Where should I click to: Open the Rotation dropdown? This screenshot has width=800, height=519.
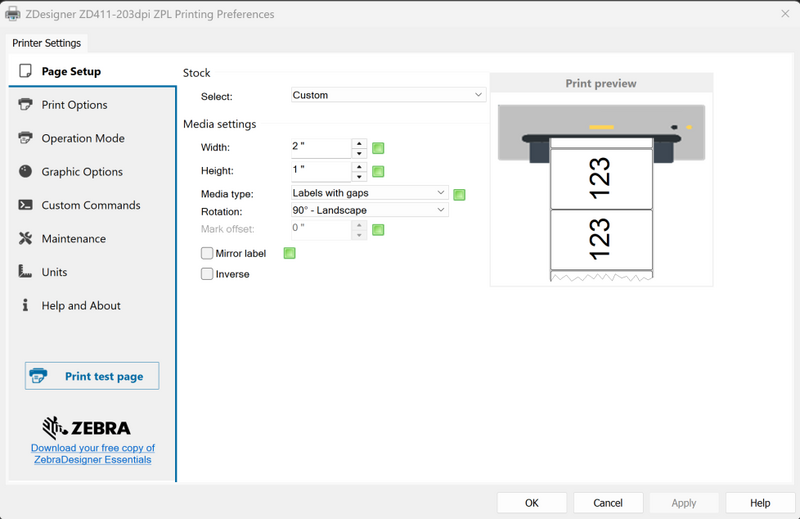tap(369, 210)
